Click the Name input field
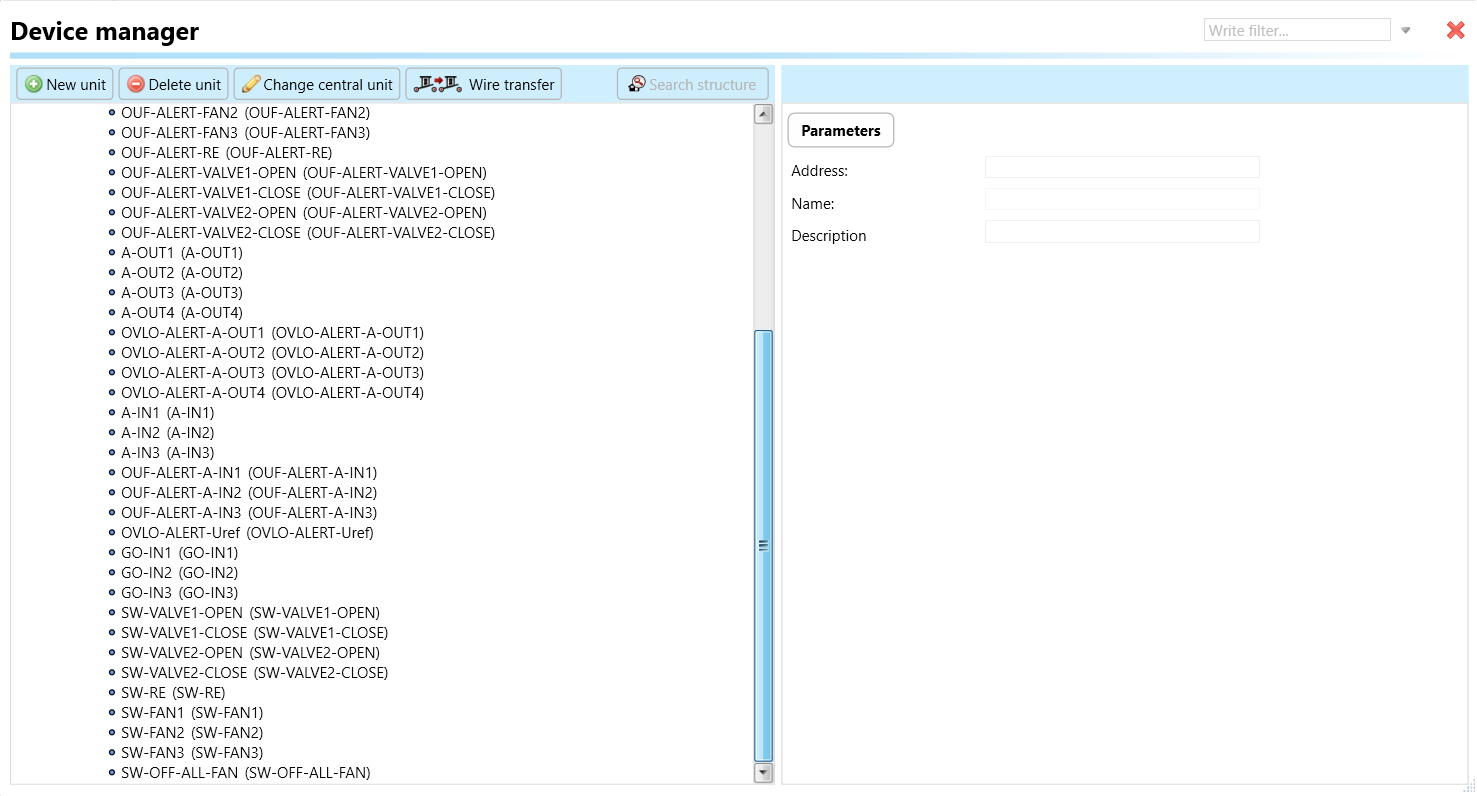 [x=1121, y=200]
